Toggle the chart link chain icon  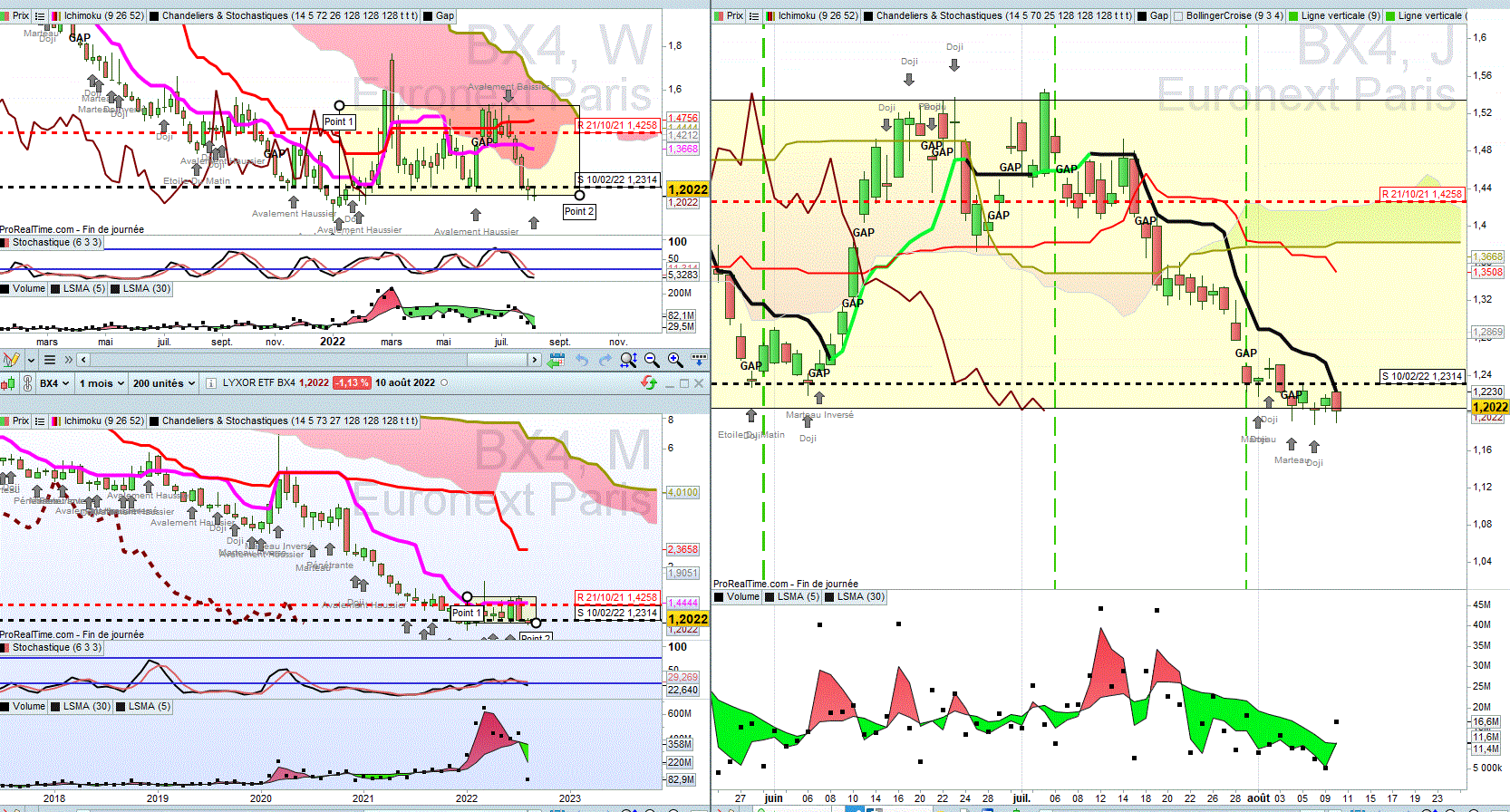(x=28, y=383)
